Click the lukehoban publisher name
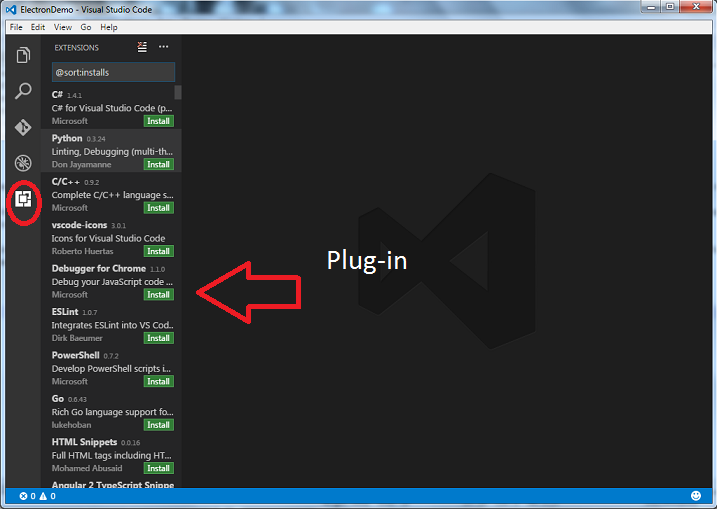The width and height of the screenshot is (717, 509). tap(71, 425)
